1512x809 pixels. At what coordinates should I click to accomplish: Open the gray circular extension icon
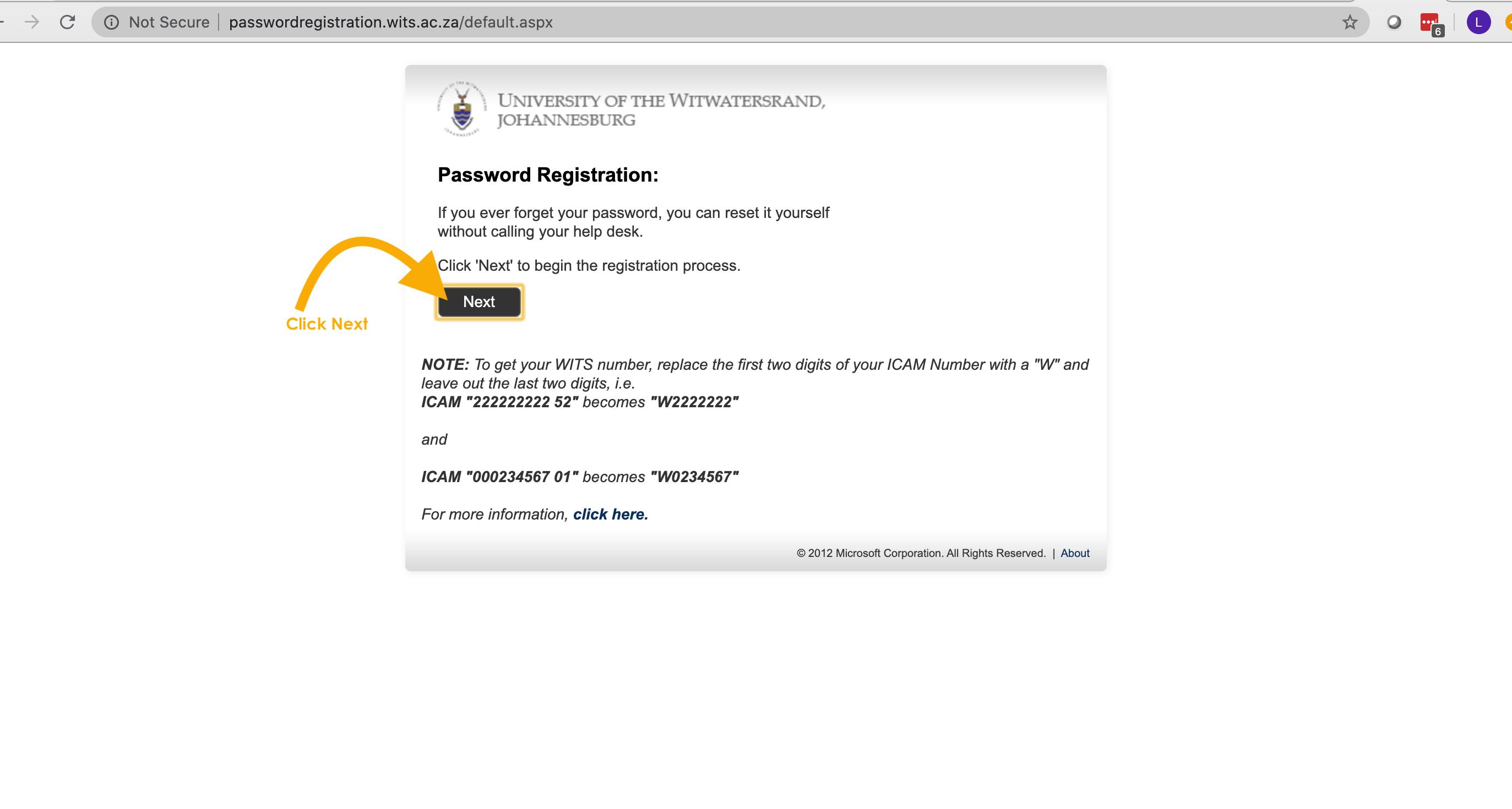click(x=1394, y=23)
